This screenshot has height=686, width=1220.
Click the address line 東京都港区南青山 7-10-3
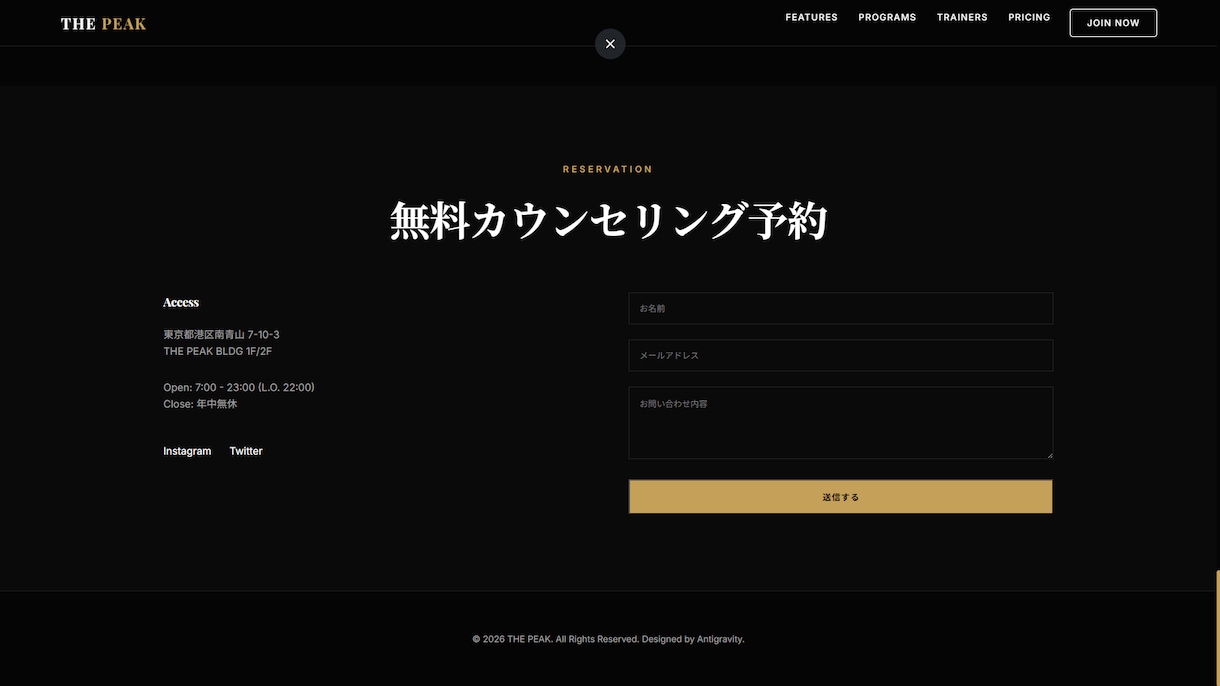pyautogui.click(x=221, y=335)
